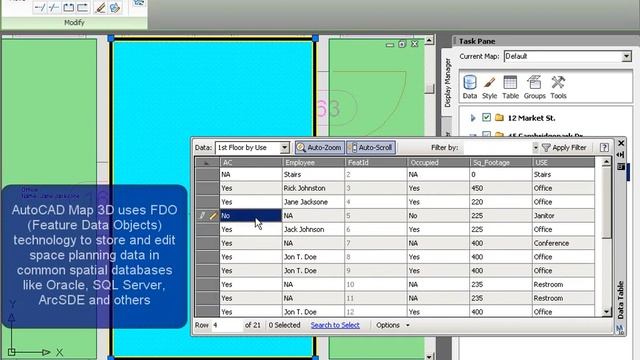
Task: Close the Data Table window
Action: [x=621, y=143]
